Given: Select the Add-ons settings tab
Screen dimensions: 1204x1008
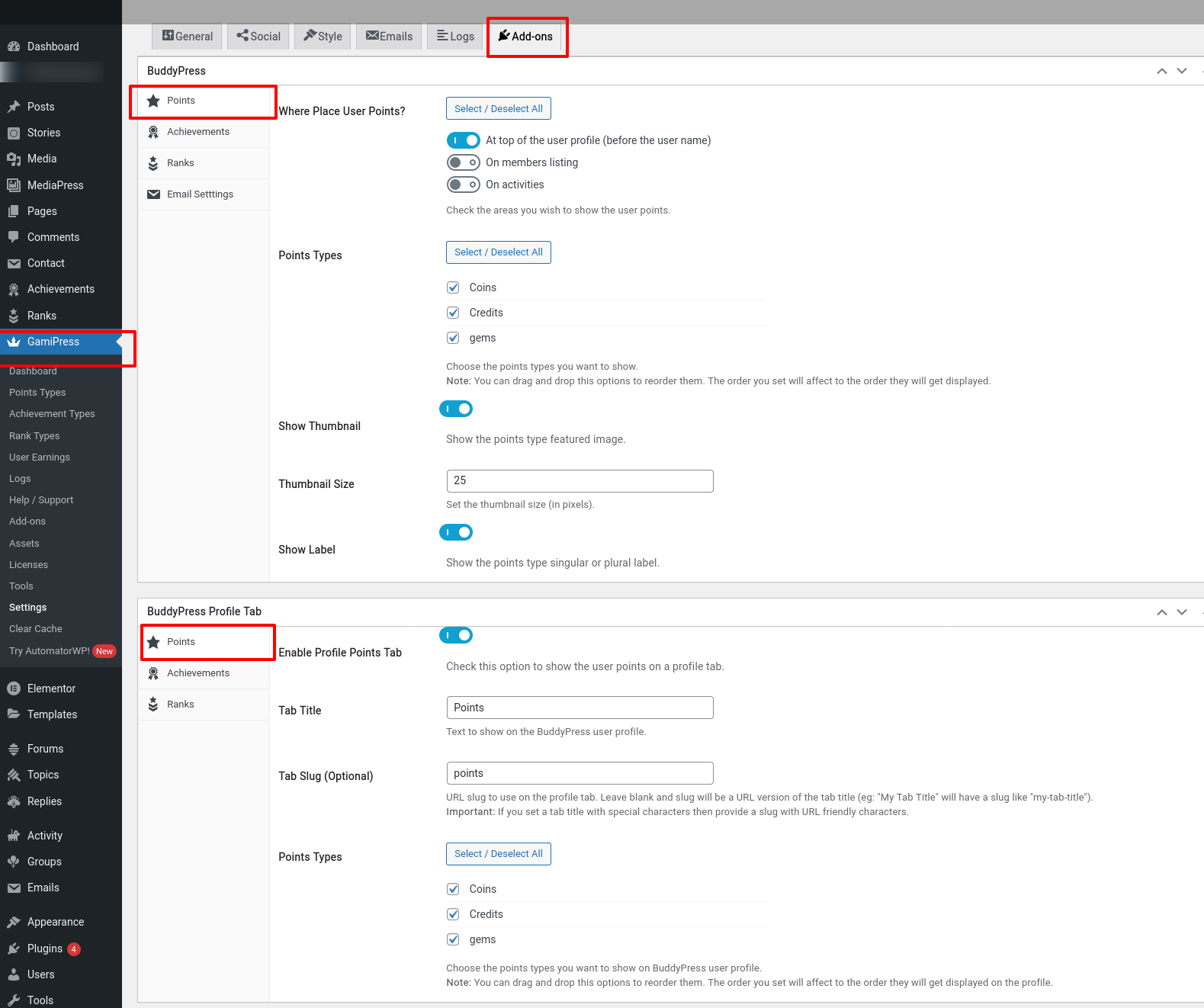Looking at the screenshot, I should (x=525, y=36).
